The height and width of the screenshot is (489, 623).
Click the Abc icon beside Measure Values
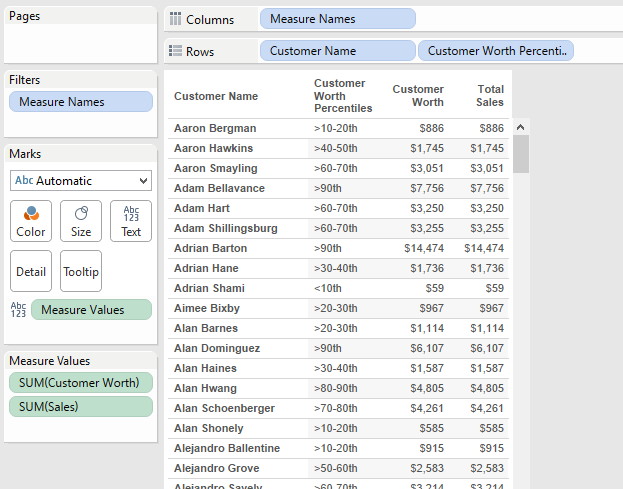[x=18, y=310]
